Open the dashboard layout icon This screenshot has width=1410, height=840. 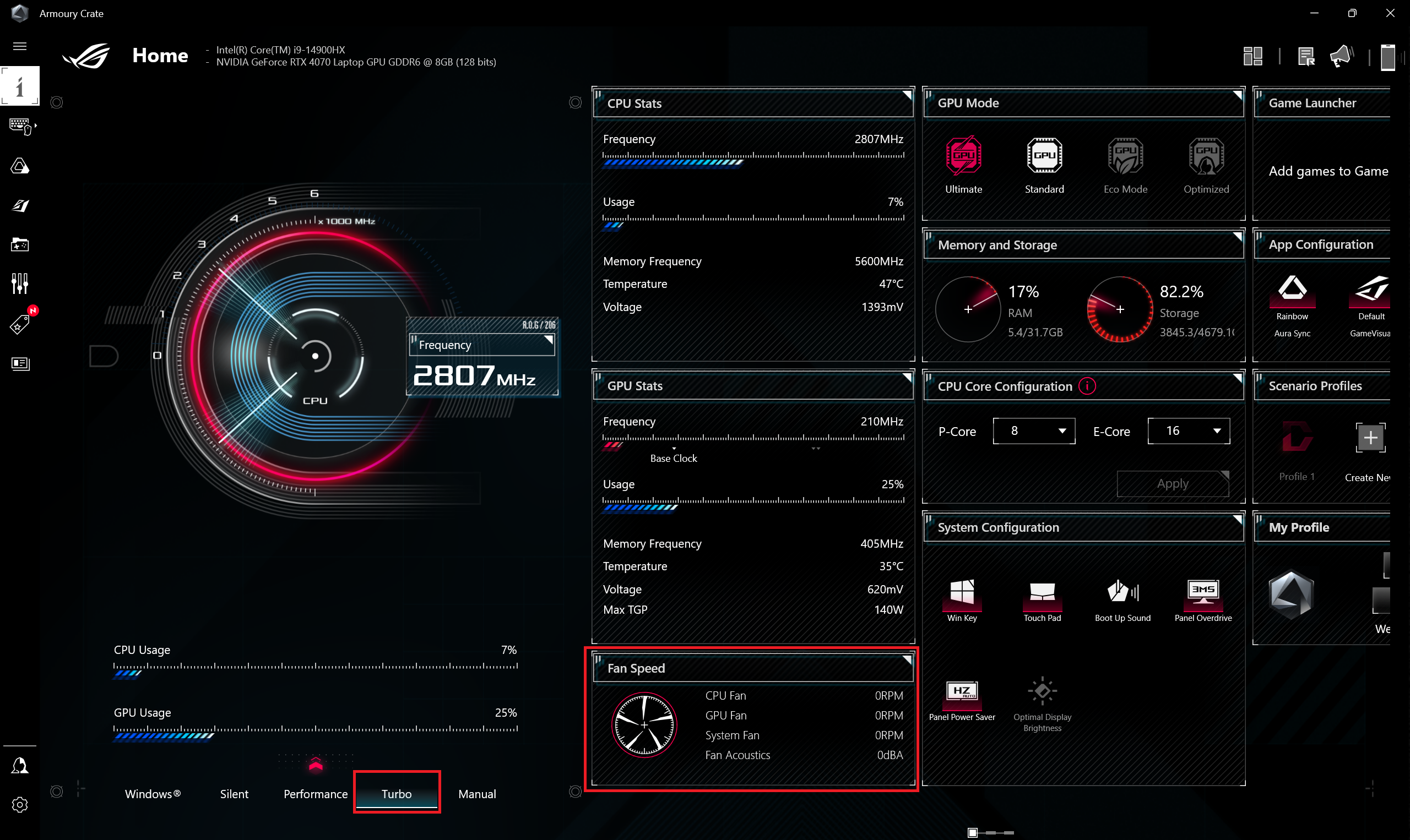point(1252,56)
